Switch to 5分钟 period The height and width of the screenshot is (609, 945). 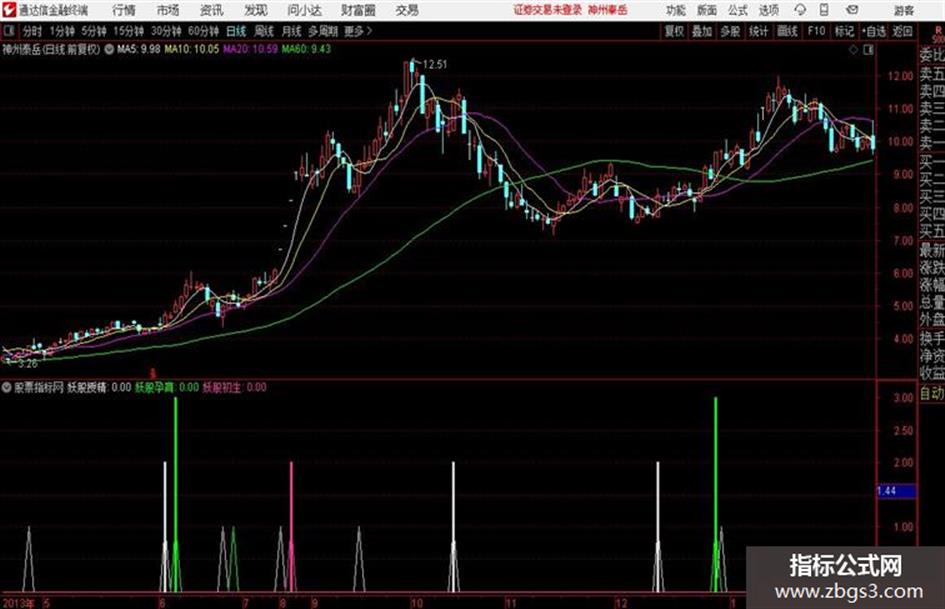coord(94,31)
